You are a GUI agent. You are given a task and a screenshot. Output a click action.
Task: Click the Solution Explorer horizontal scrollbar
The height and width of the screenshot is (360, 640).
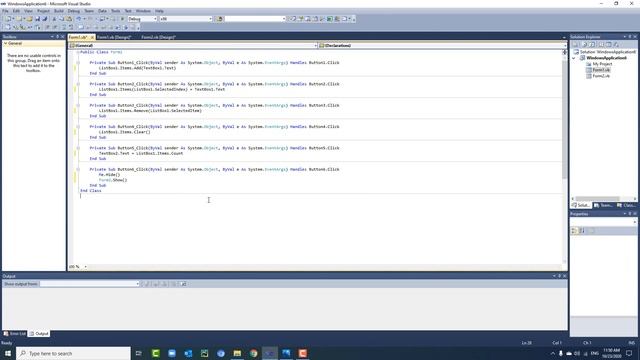(x=597, y=199)
